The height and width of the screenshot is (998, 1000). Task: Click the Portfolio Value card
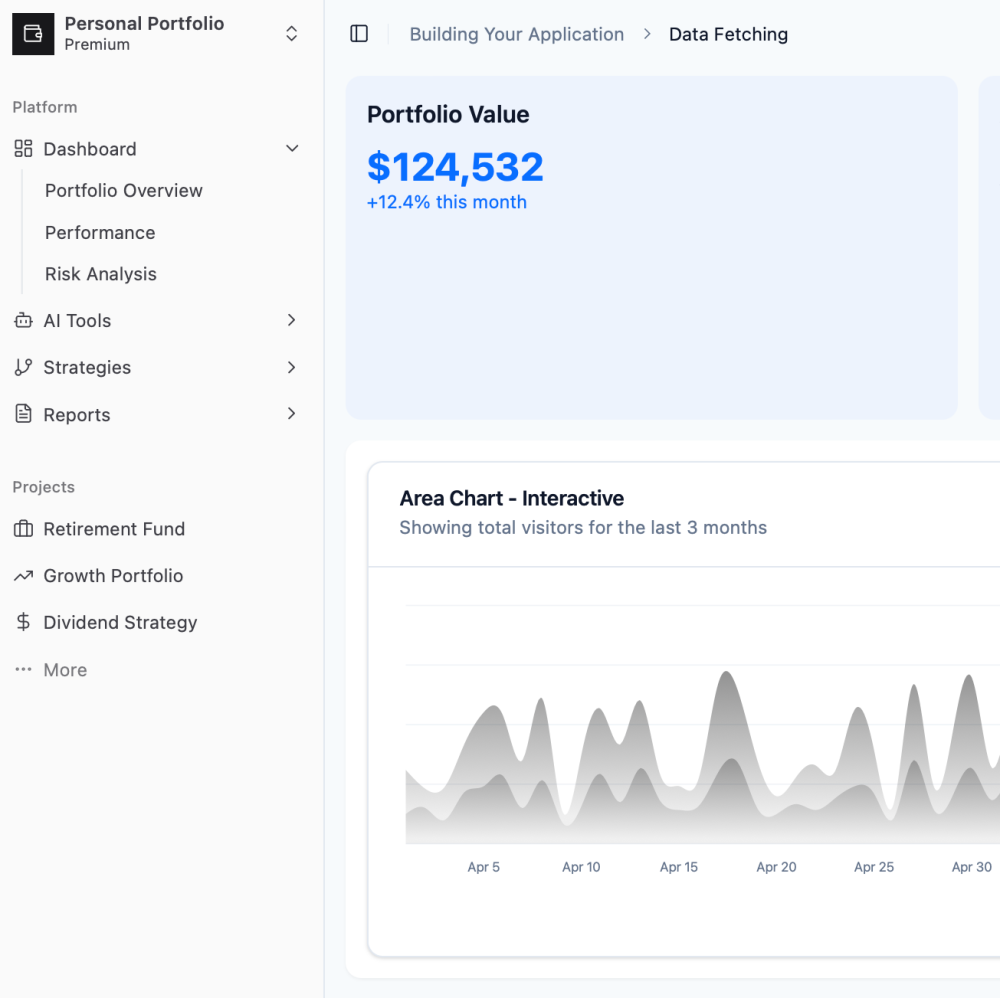(x=651, y=300)
